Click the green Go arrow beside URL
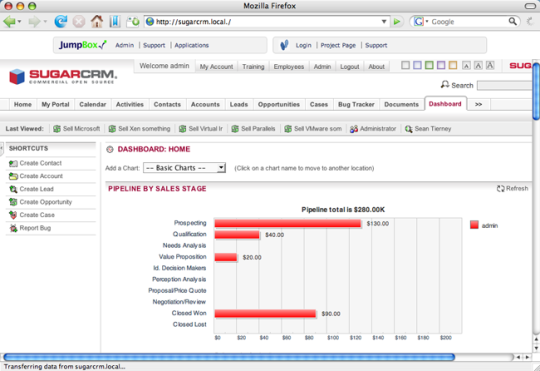This screenshot has height=371, width=540. 397,22
